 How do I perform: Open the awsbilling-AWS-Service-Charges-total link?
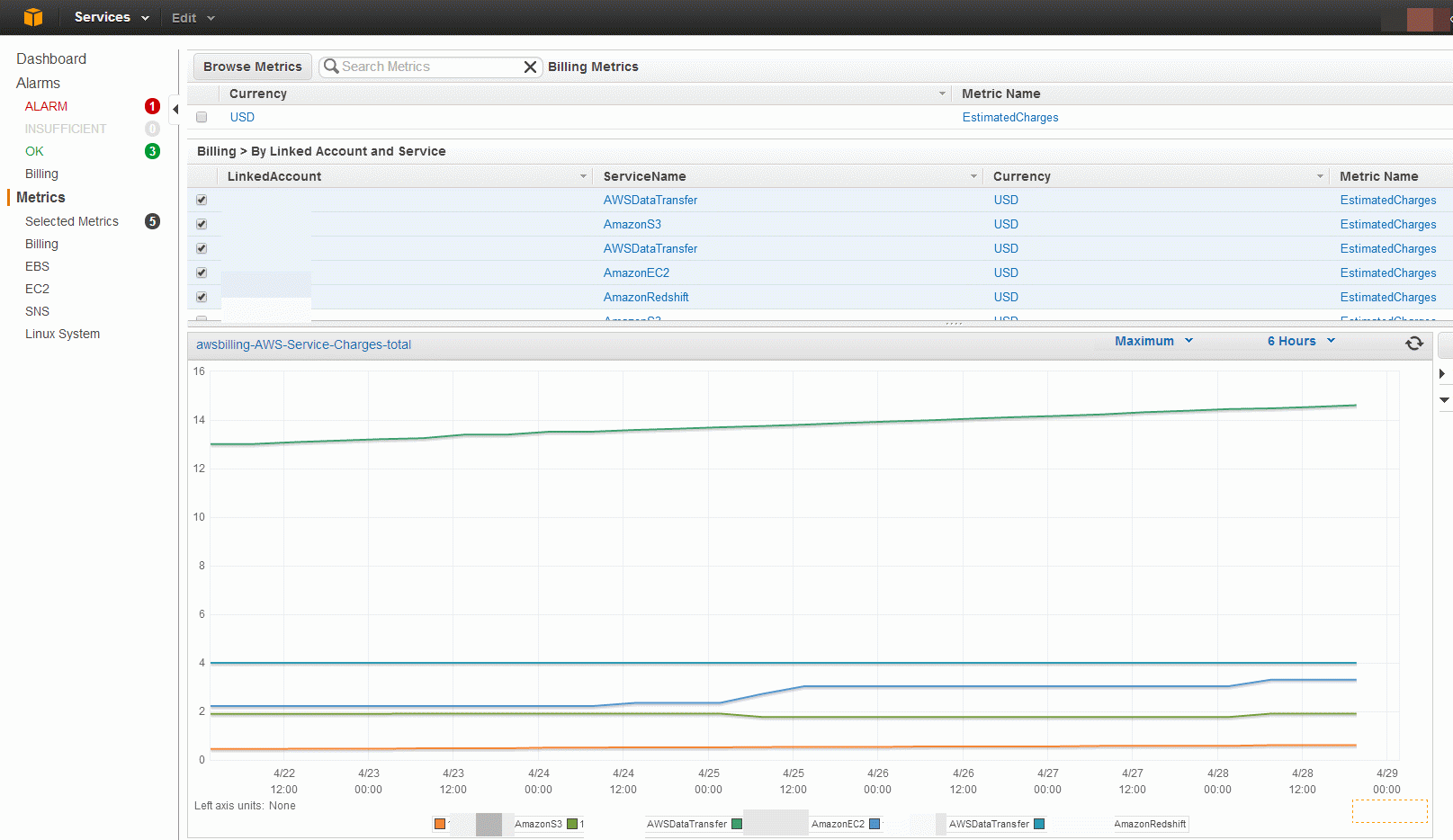[x=303, y=344]
